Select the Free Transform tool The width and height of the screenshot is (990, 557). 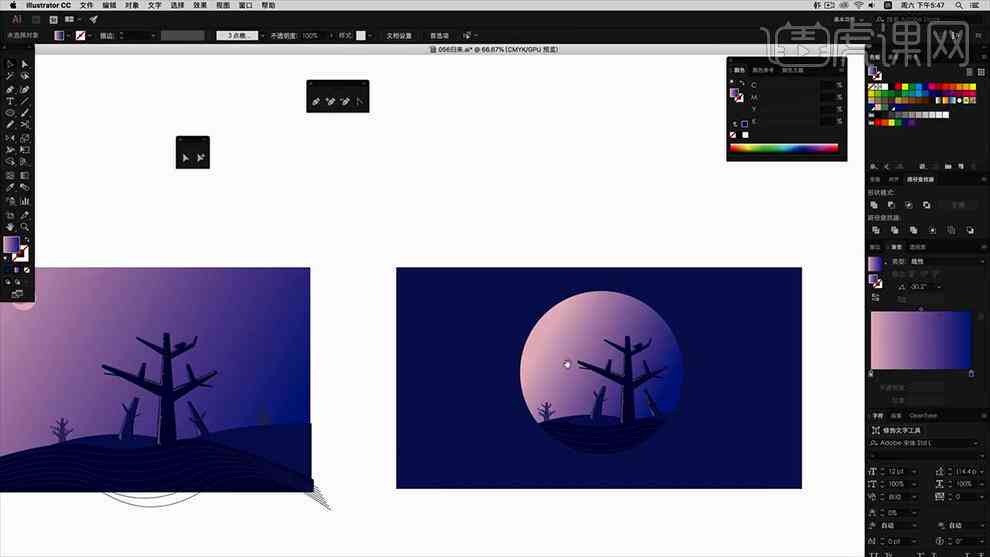[x=25, y=150]
